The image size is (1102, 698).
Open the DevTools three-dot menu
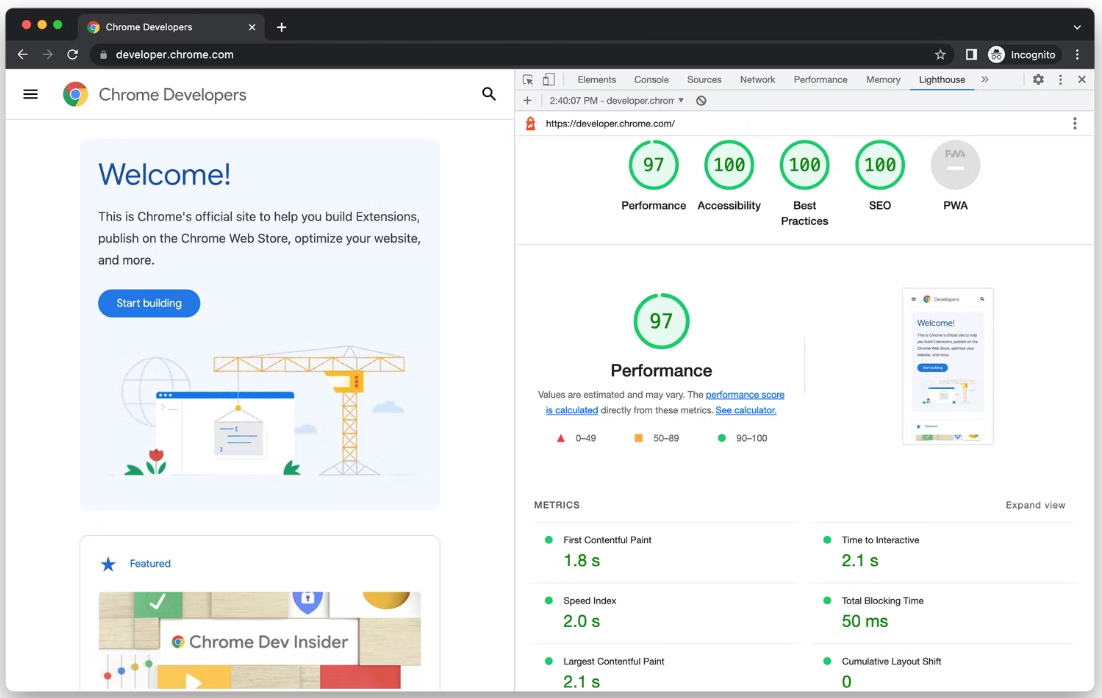point(1060,79)
